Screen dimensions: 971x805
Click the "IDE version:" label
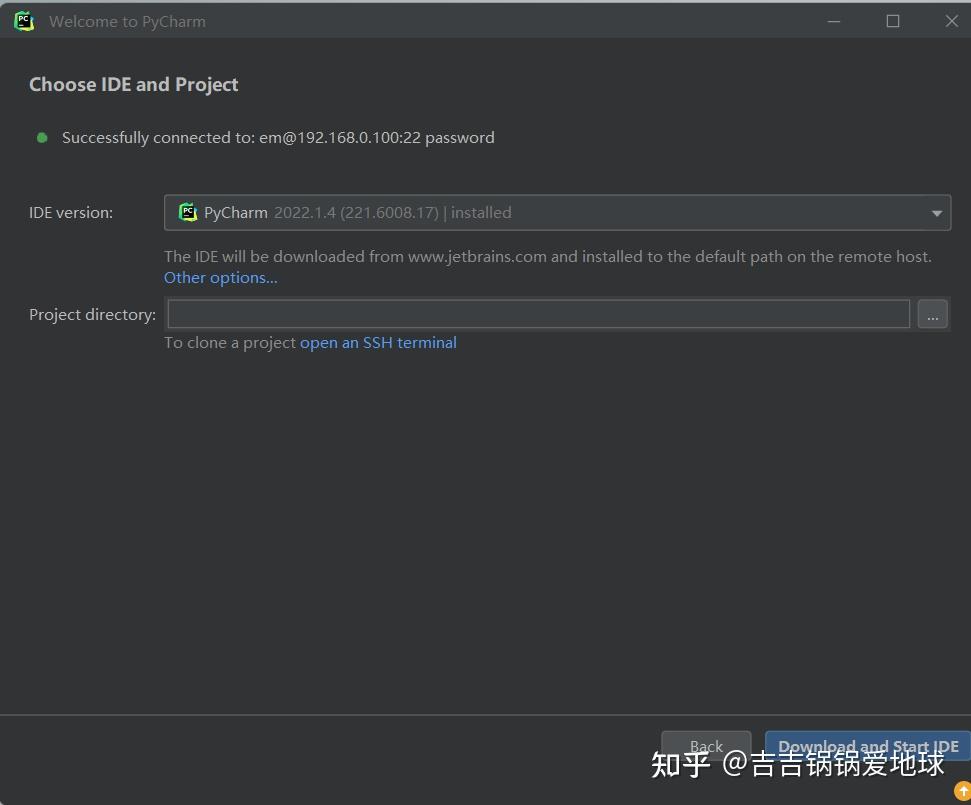[x=71, y=213]
